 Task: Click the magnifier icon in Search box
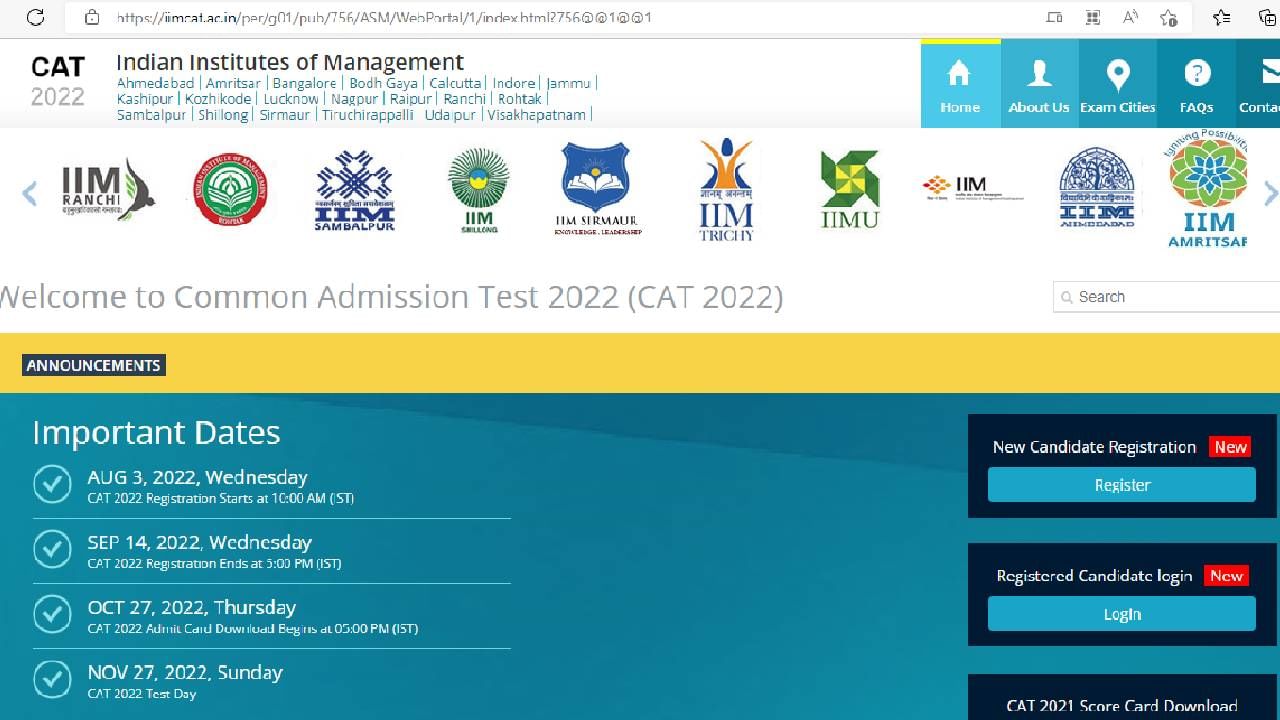pyautogui.click(x=1066, y=297)
